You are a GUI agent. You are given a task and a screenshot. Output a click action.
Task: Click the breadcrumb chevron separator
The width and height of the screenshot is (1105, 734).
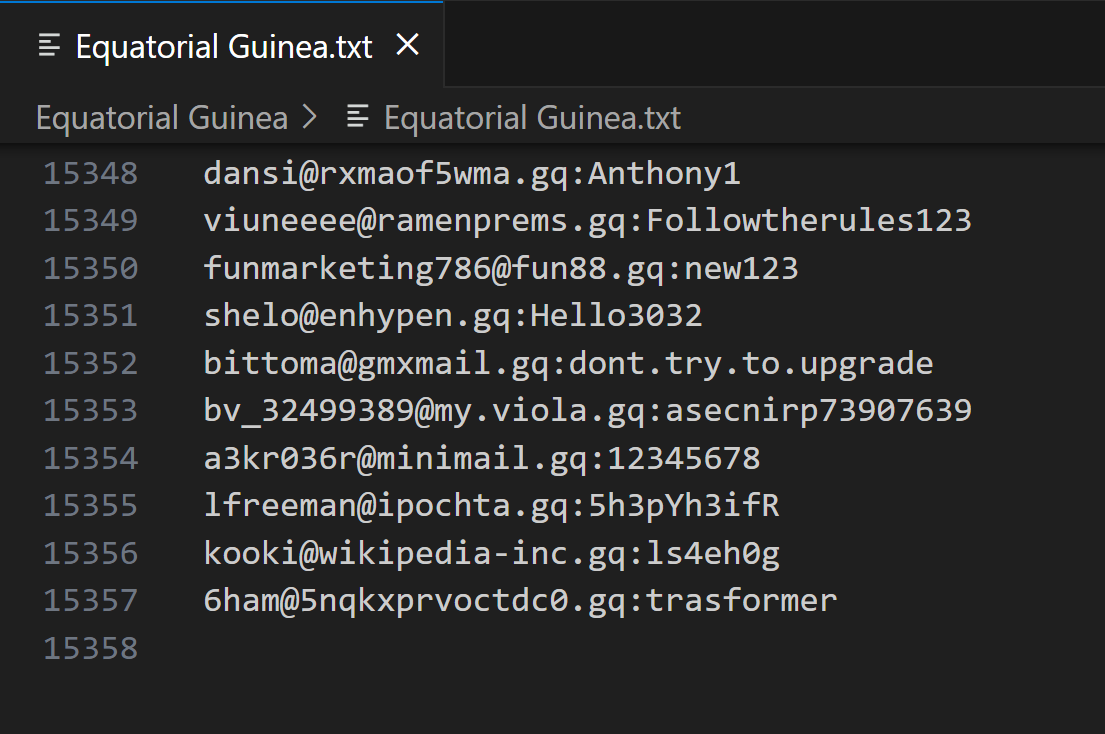309,118
